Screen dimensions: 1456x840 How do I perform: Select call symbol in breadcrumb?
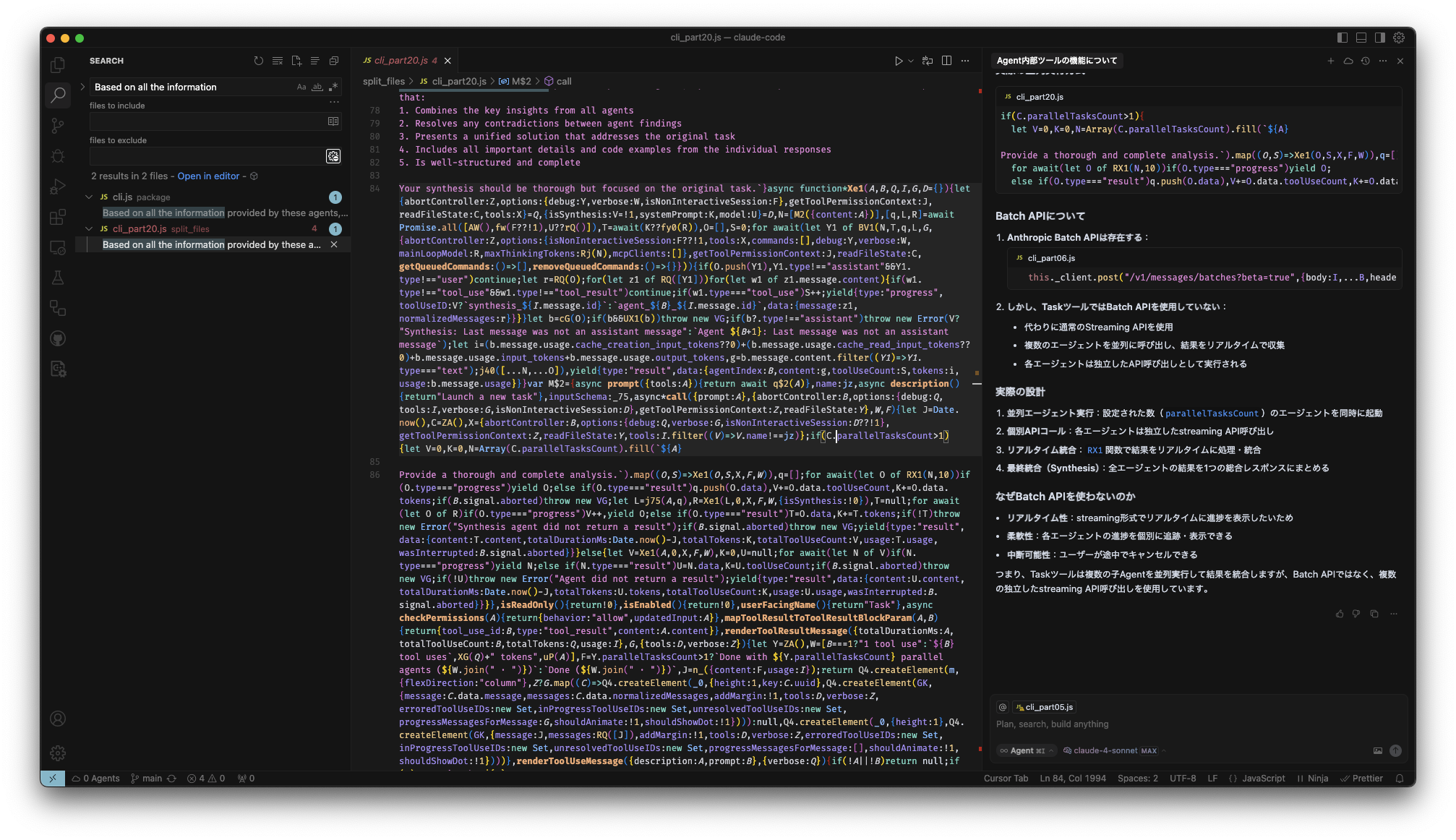tap(558, 81)
